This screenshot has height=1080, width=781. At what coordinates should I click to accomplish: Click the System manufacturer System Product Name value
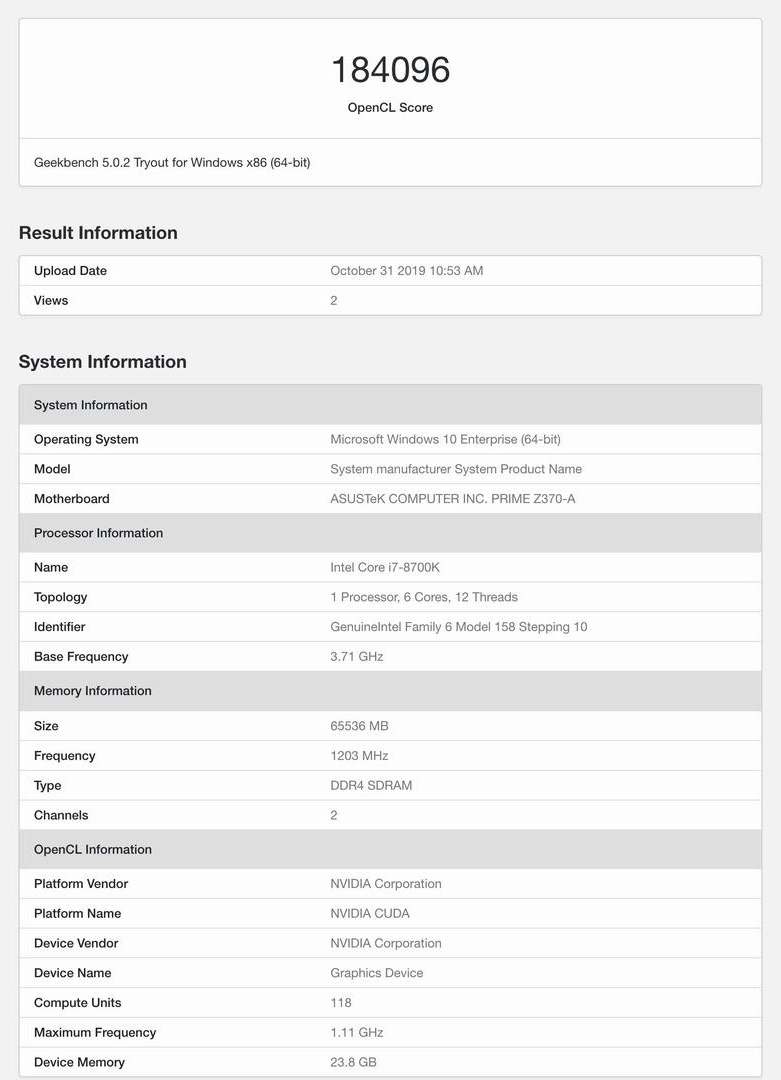456,469
